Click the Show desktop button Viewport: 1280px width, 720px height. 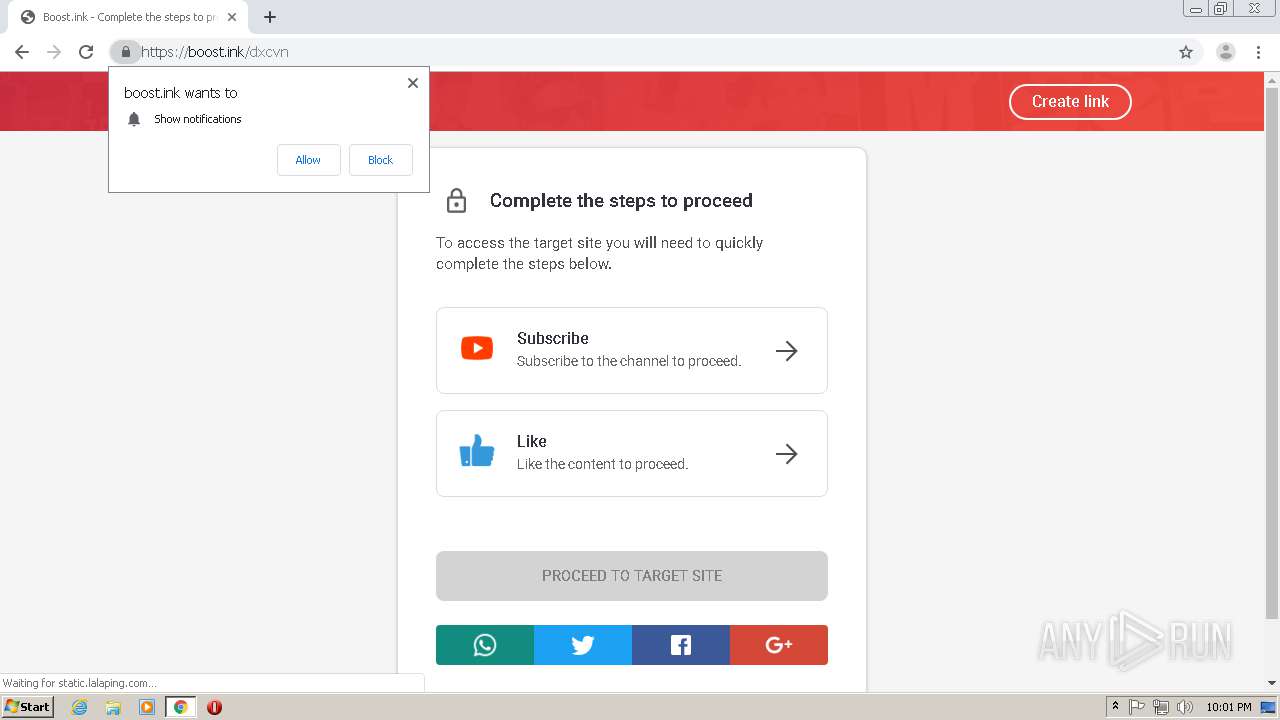coord(1269,707)
